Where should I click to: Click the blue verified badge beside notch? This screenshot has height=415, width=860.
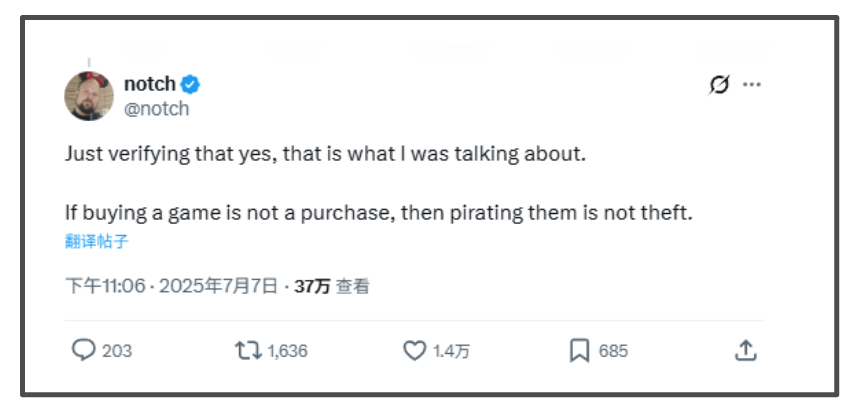[x=191, y=84]
